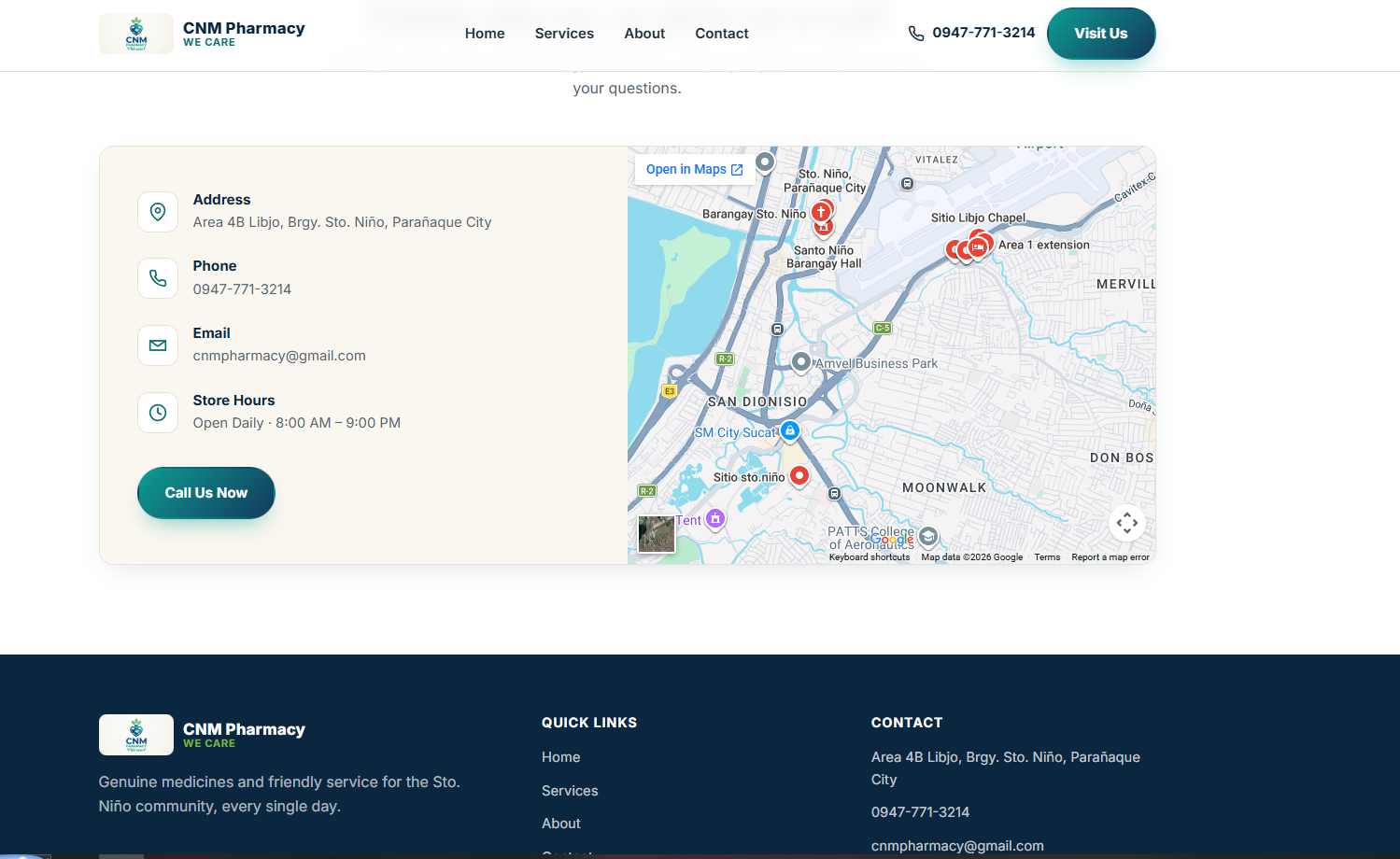1400x859 pixels.
Task: Click the SAN DIONISIO map label
Action: (x=757, y=401)
